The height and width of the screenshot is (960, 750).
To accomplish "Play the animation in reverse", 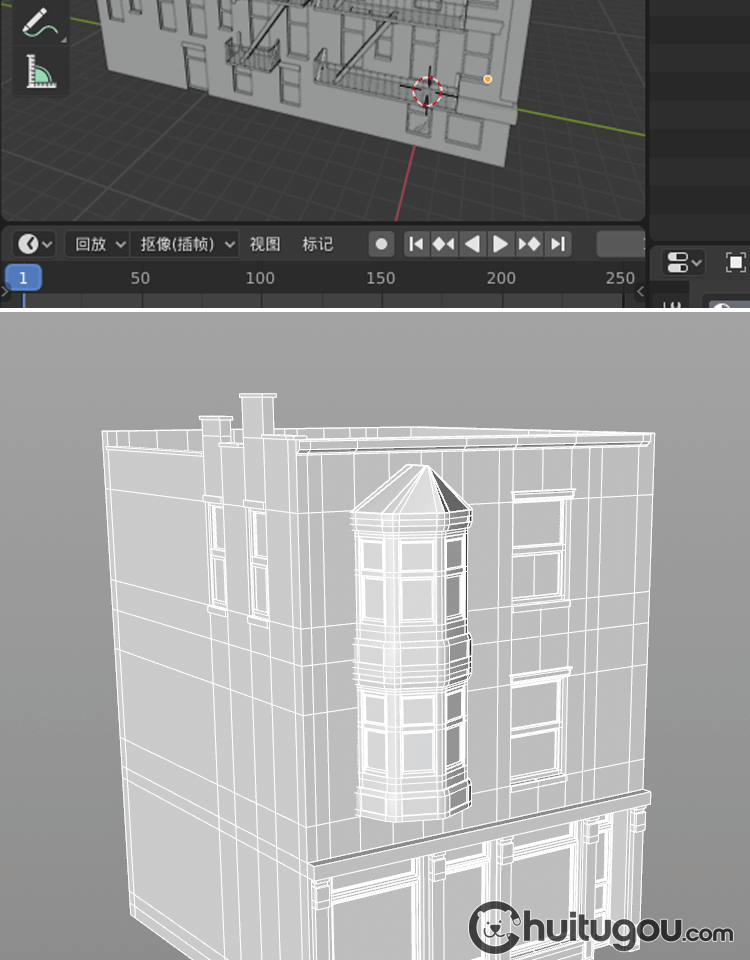I will 472,244.
